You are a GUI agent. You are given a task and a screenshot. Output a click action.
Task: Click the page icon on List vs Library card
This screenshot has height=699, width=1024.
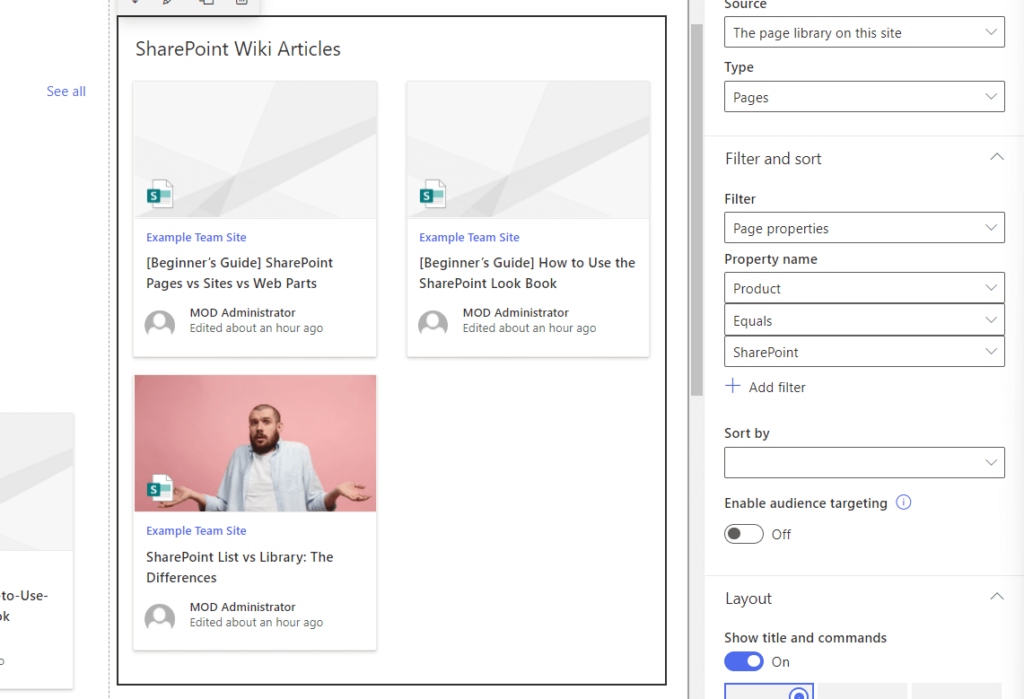pyautogui.click(x=160, y=488)
